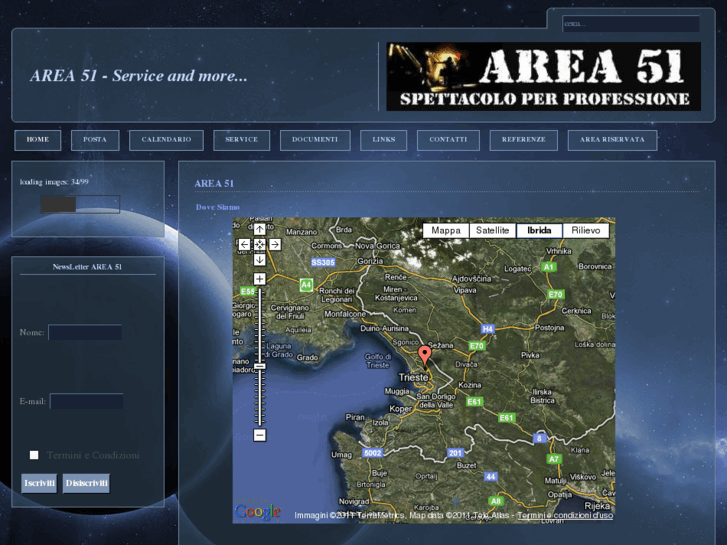
Task: Select the Ibrida map view
Action: 539,231
